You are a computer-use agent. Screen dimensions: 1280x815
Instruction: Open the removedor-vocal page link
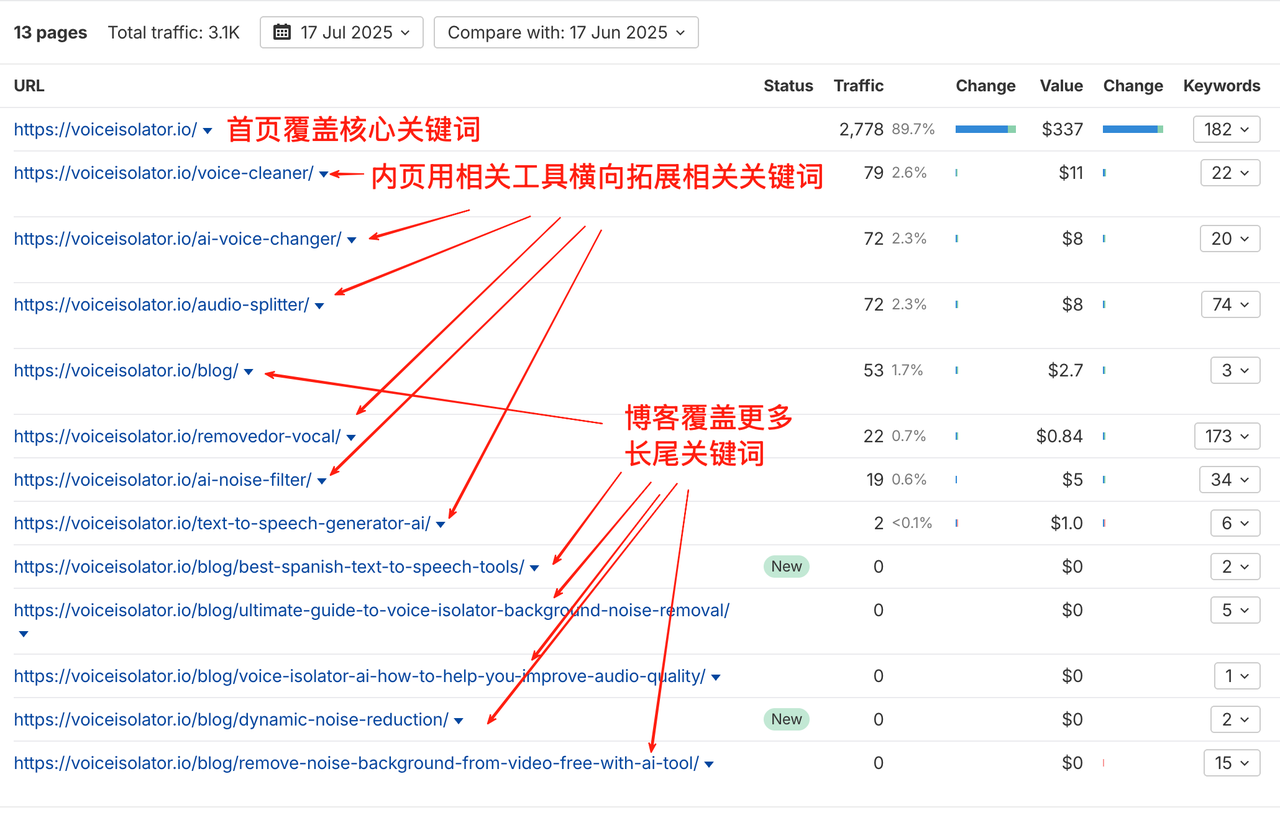click(177, 437)
